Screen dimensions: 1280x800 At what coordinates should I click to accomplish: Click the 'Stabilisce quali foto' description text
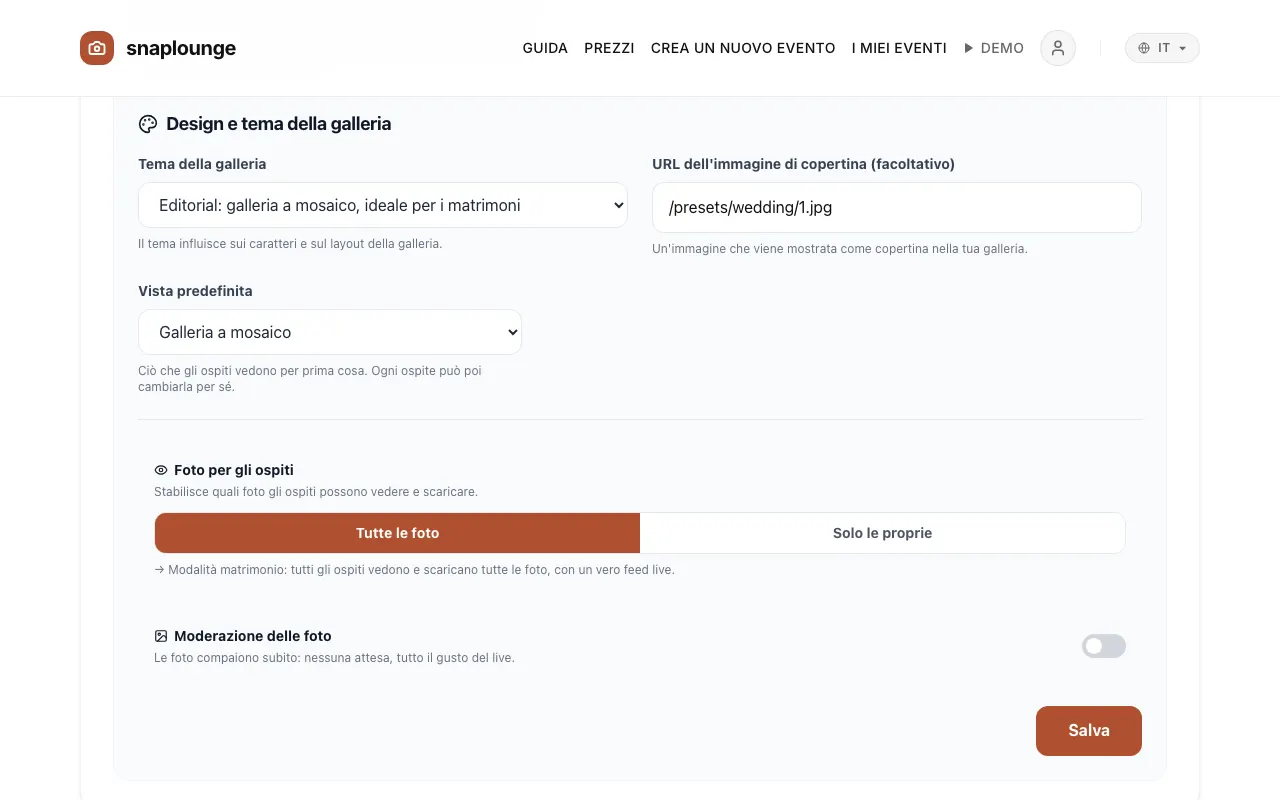point(316,492)
